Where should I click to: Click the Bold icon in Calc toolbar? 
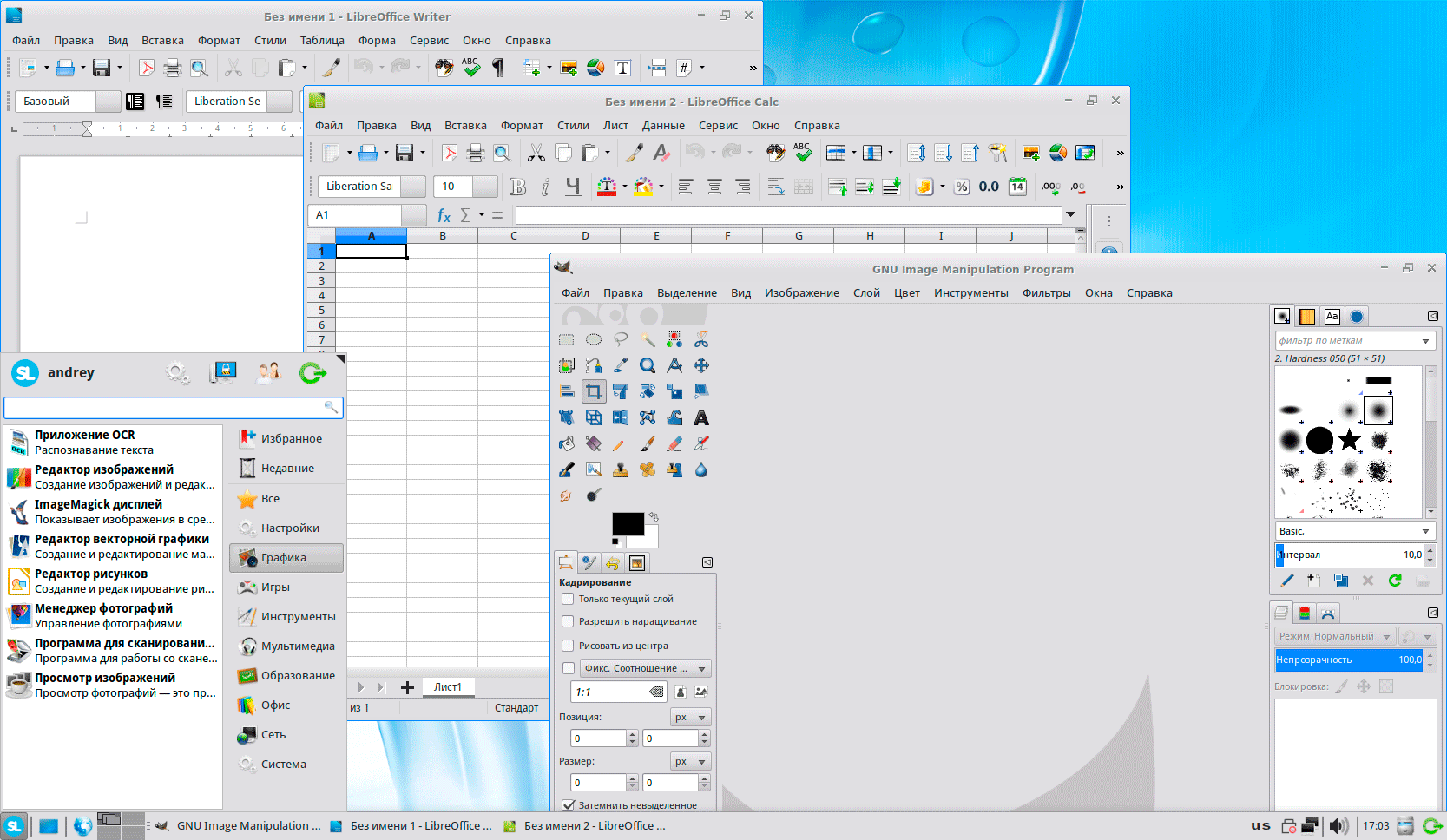518,187
